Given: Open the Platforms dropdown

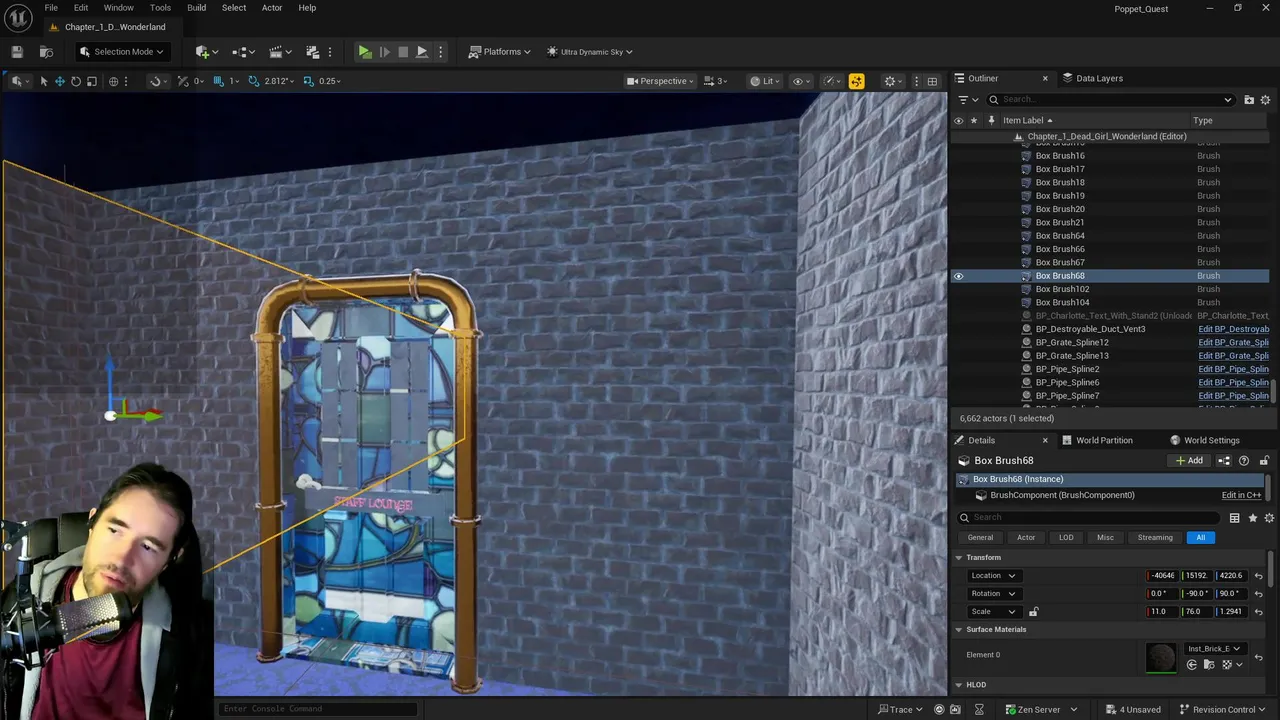Looking at the screenshot, I should click(x=499, y=52).
